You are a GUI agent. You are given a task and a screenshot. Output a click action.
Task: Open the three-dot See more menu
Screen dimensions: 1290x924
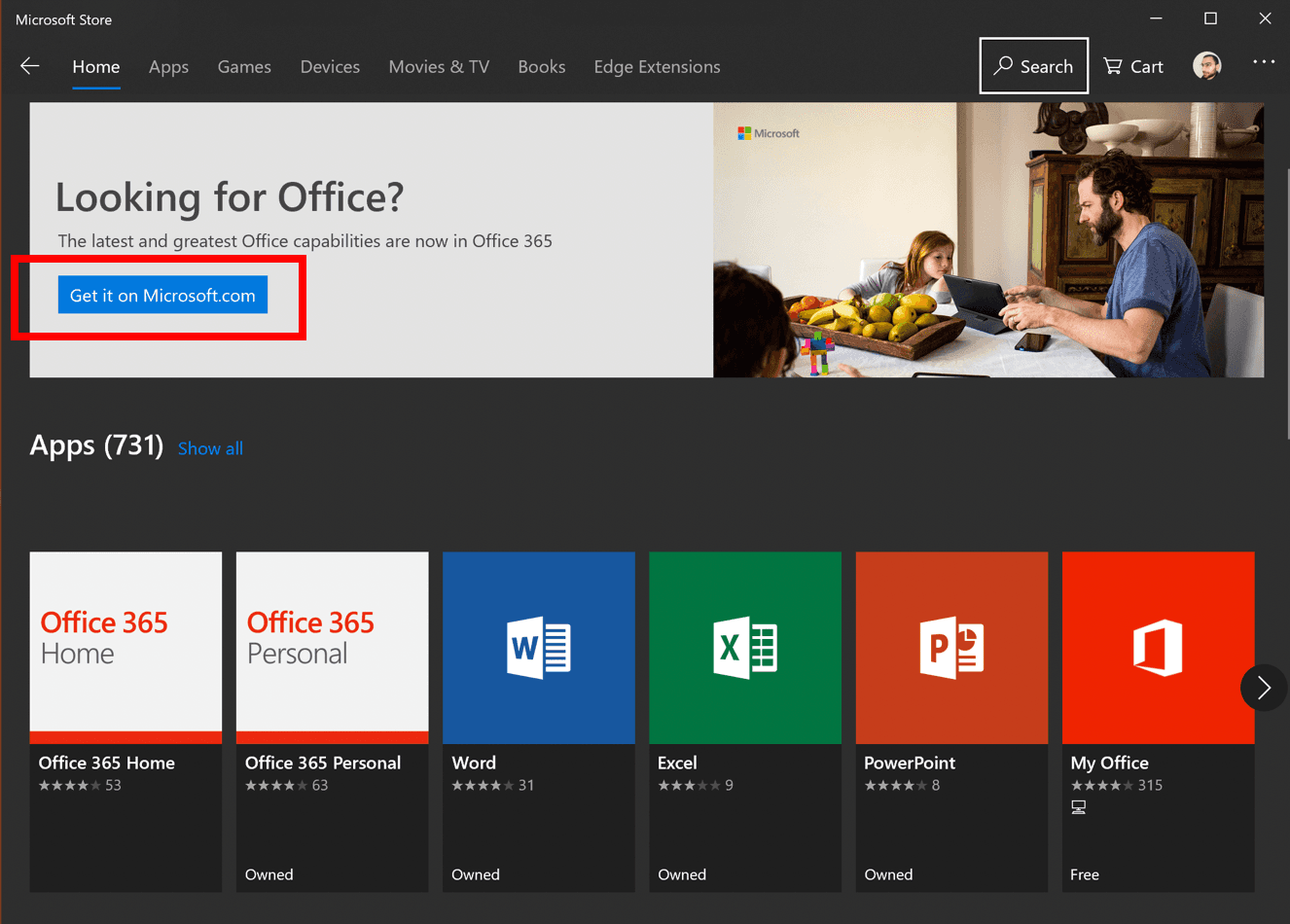pyautogui.click(x=1263, y=61)
